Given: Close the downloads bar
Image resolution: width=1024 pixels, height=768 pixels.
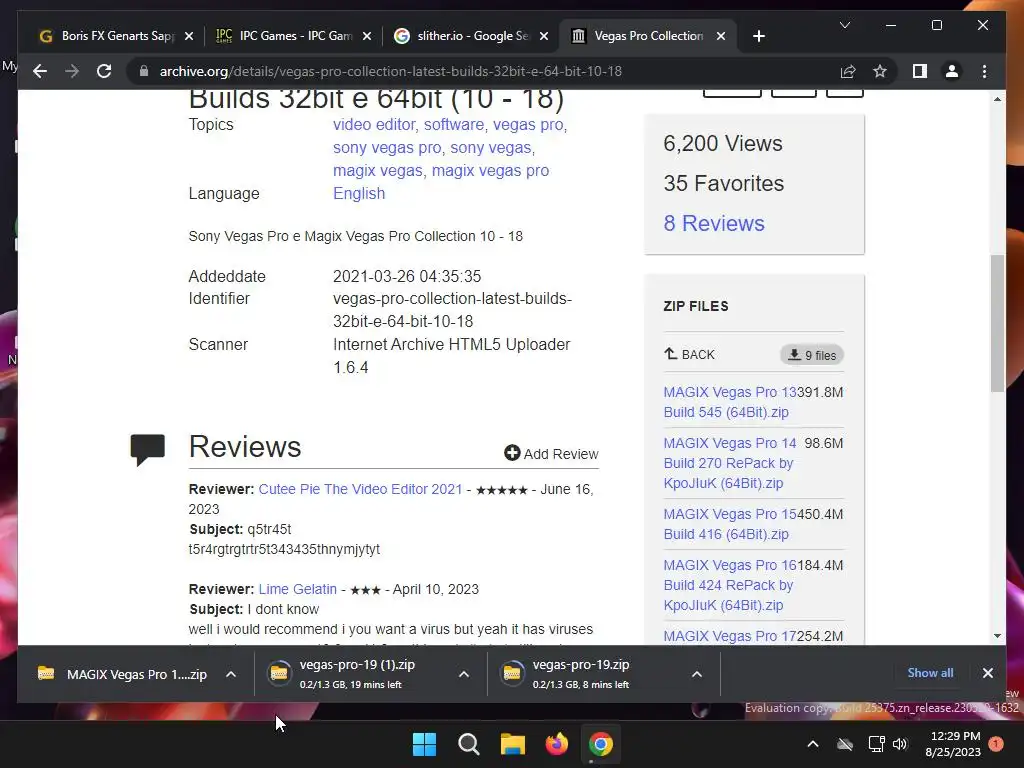Looking at the screenshot, I should tap(987, 673).
